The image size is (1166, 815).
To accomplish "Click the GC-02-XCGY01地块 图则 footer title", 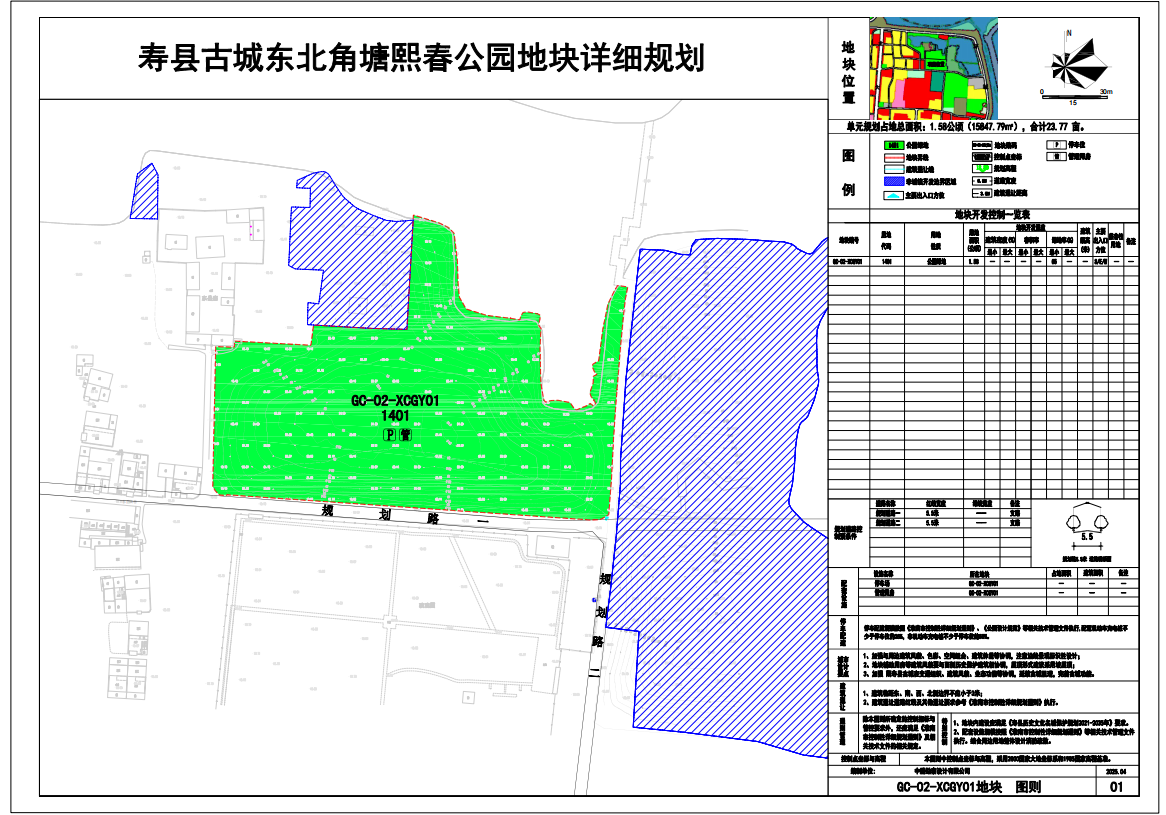I will click(961, 788).
